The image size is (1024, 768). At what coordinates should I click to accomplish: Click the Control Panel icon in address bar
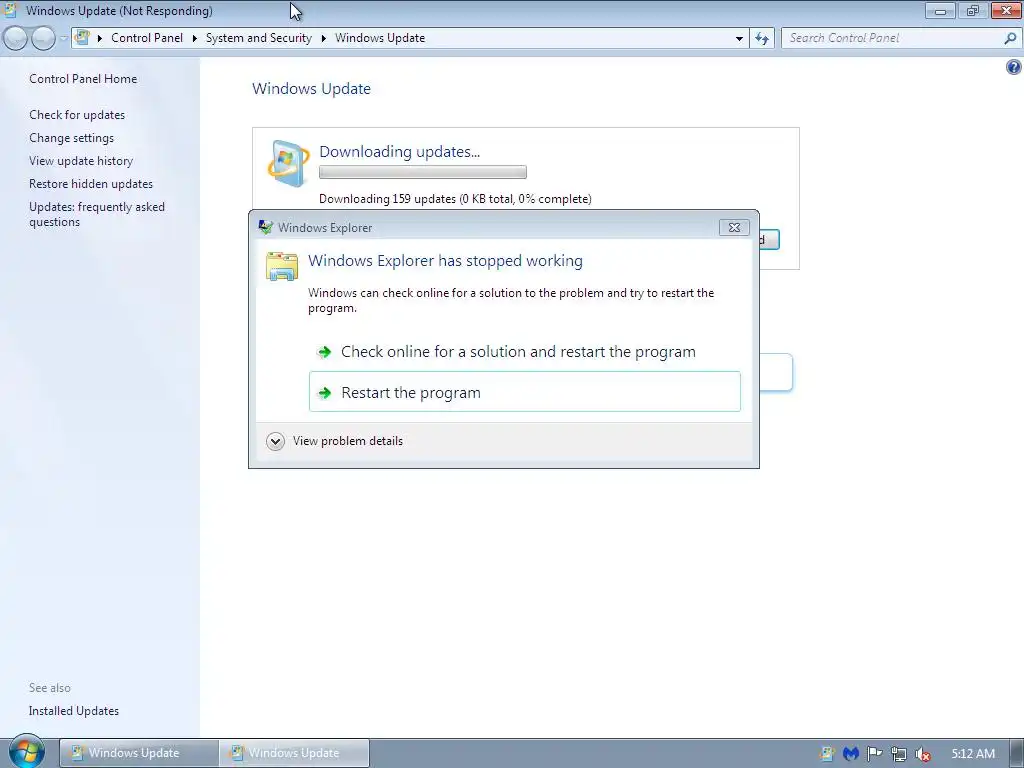tap(82, 37)
